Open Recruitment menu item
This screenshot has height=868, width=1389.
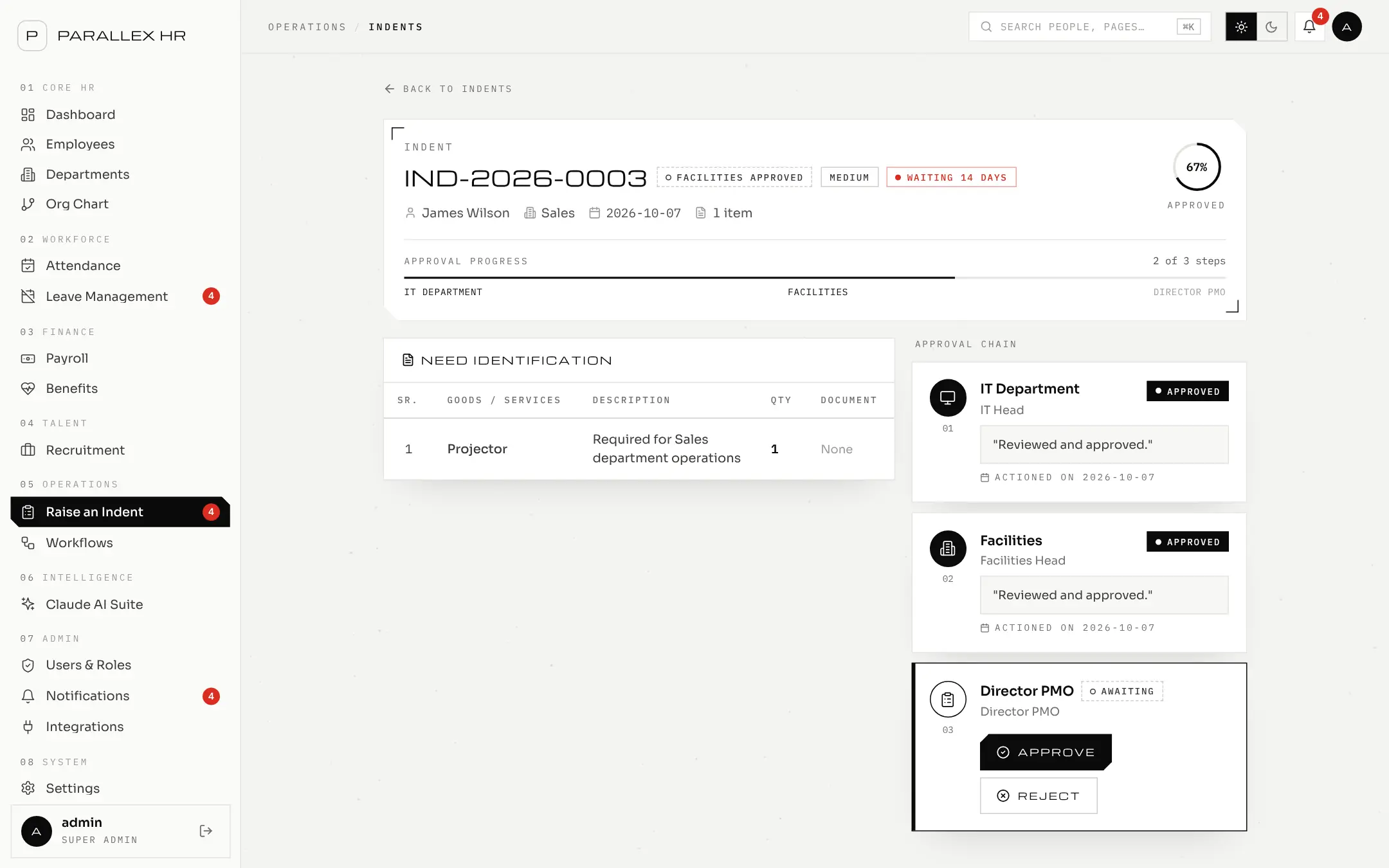point(120,450)
